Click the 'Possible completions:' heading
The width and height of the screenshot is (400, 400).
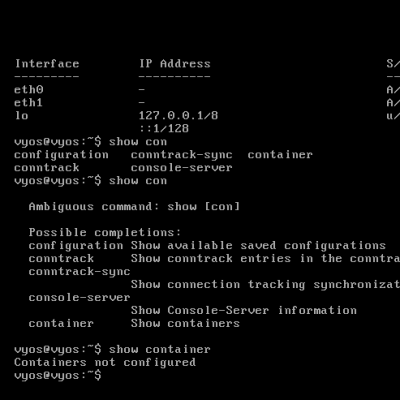[x=105, y=232]
